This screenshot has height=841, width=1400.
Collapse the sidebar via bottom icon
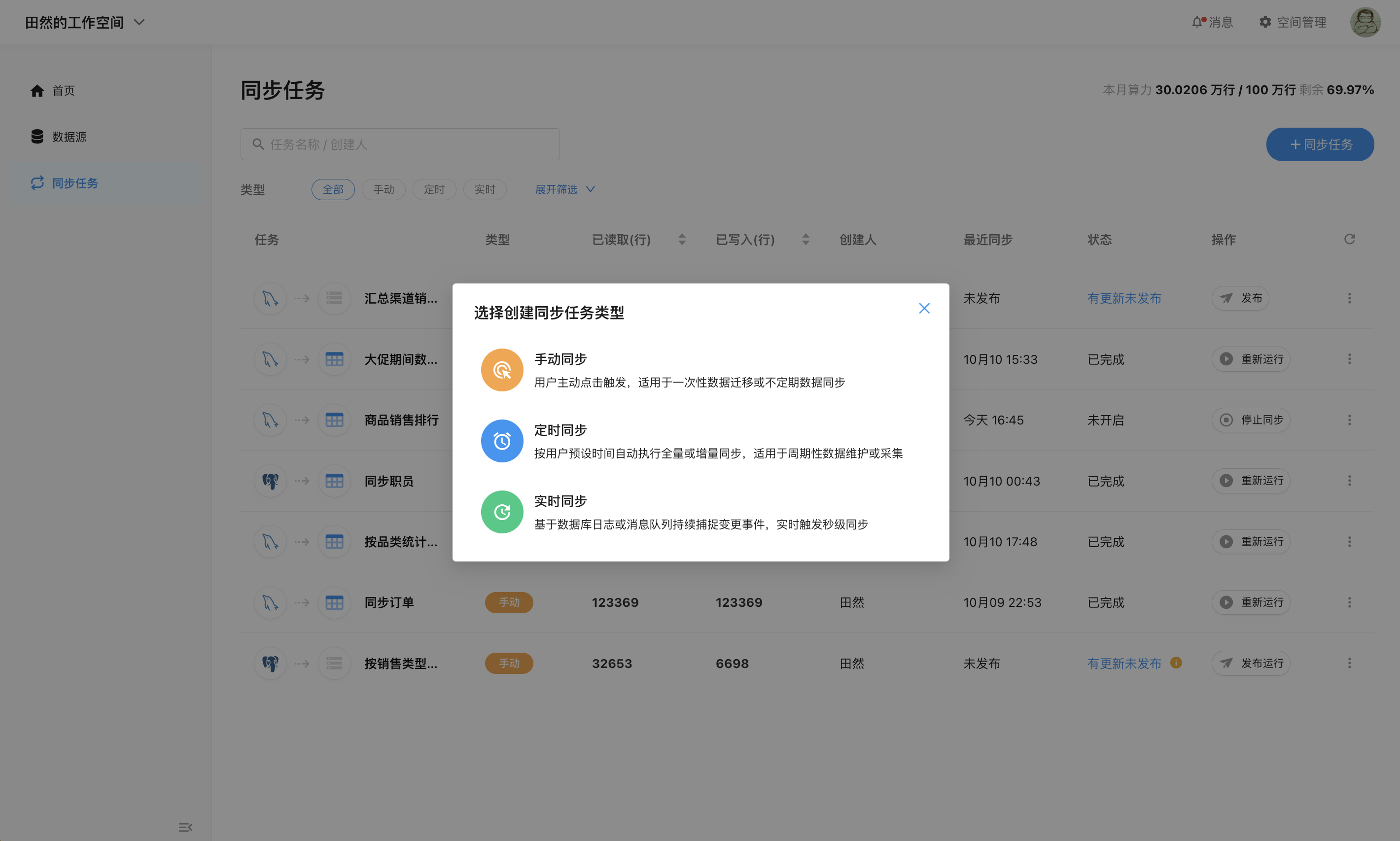pyautogui.click(x=185, y=827)
